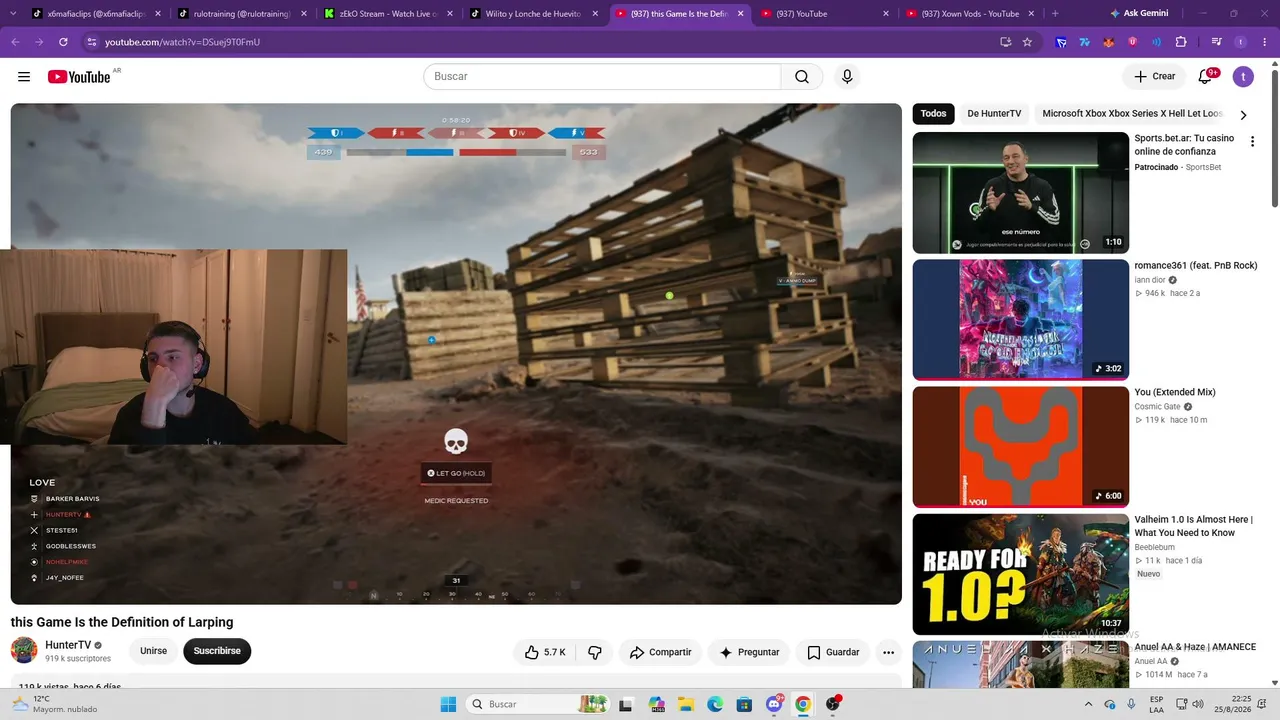Reload the page
Image resolution: width=1280 pixels, height=720 pixels.
click(x=63, y=42)
